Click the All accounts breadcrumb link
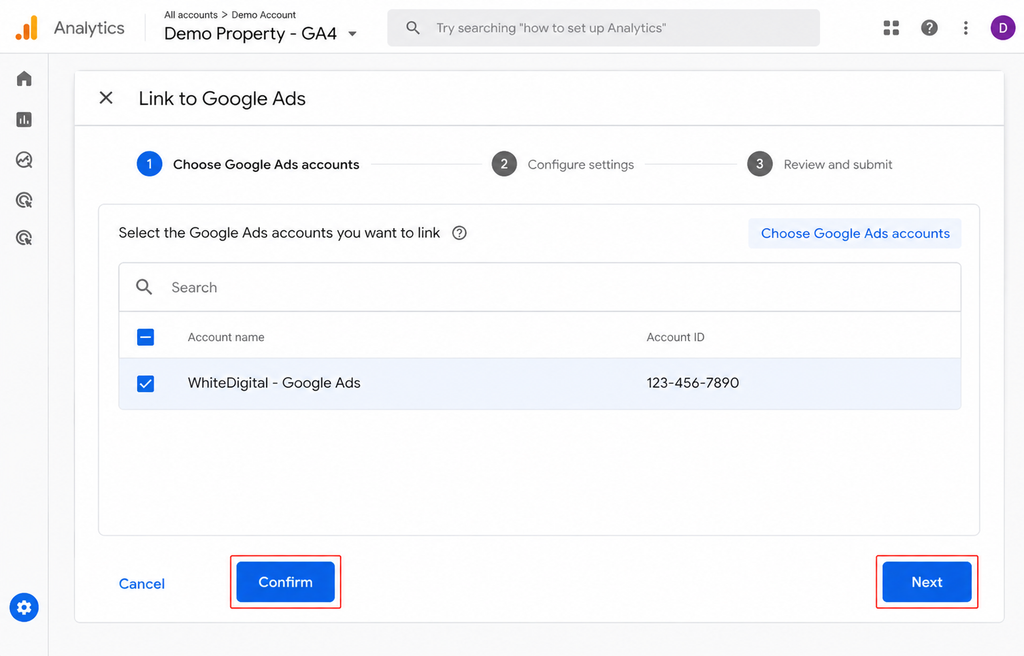Screen dimensions: 1024x656 point(191,14)
